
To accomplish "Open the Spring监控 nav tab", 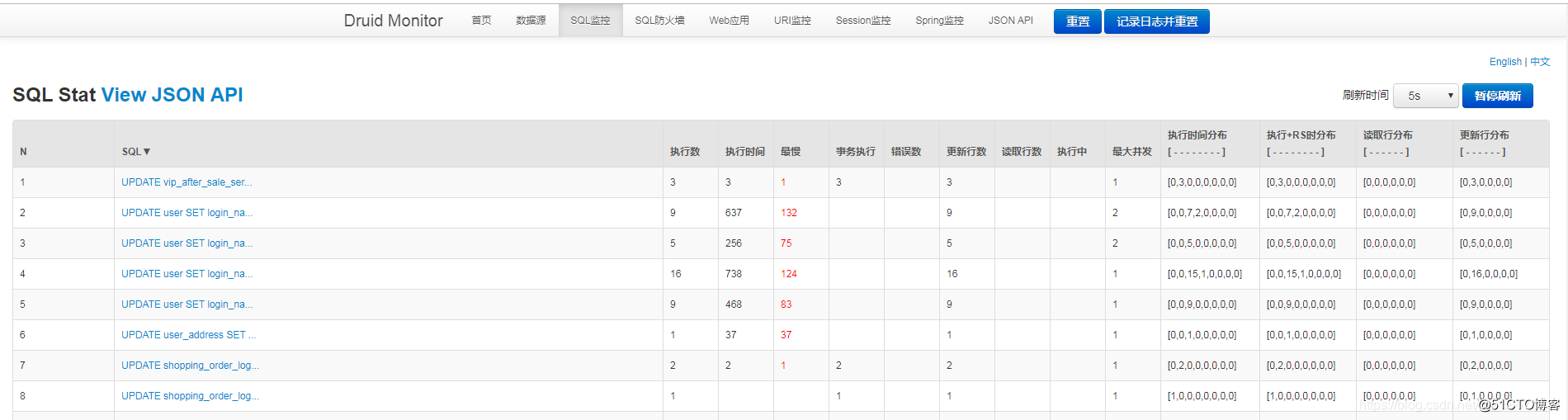I will 939,21.
